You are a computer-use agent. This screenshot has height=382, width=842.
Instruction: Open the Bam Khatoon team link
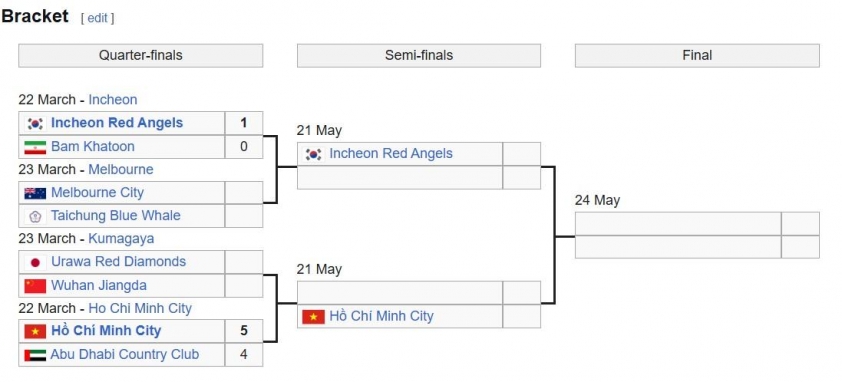click(93, 147)
